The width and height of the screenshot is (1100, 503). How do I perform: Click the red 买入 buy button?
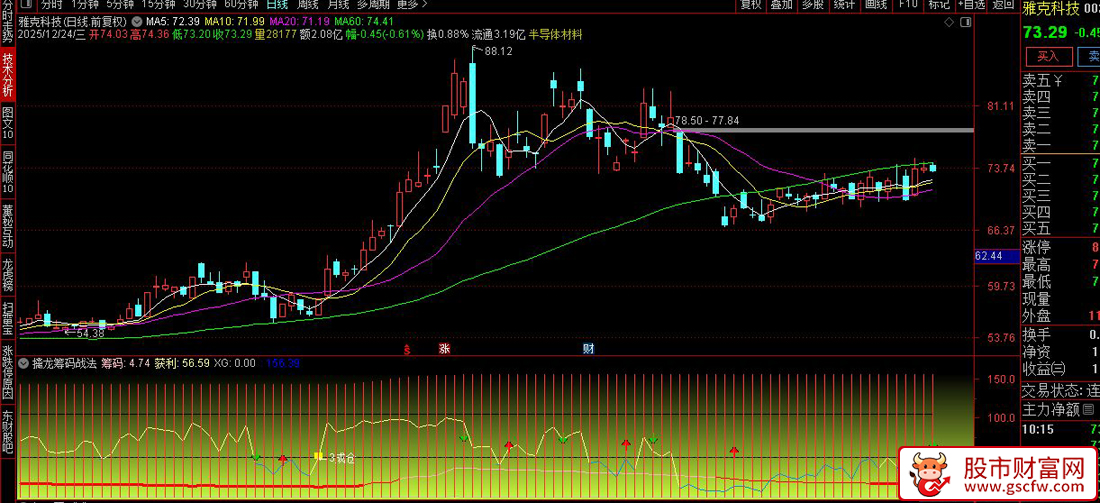pos(1048,56)
